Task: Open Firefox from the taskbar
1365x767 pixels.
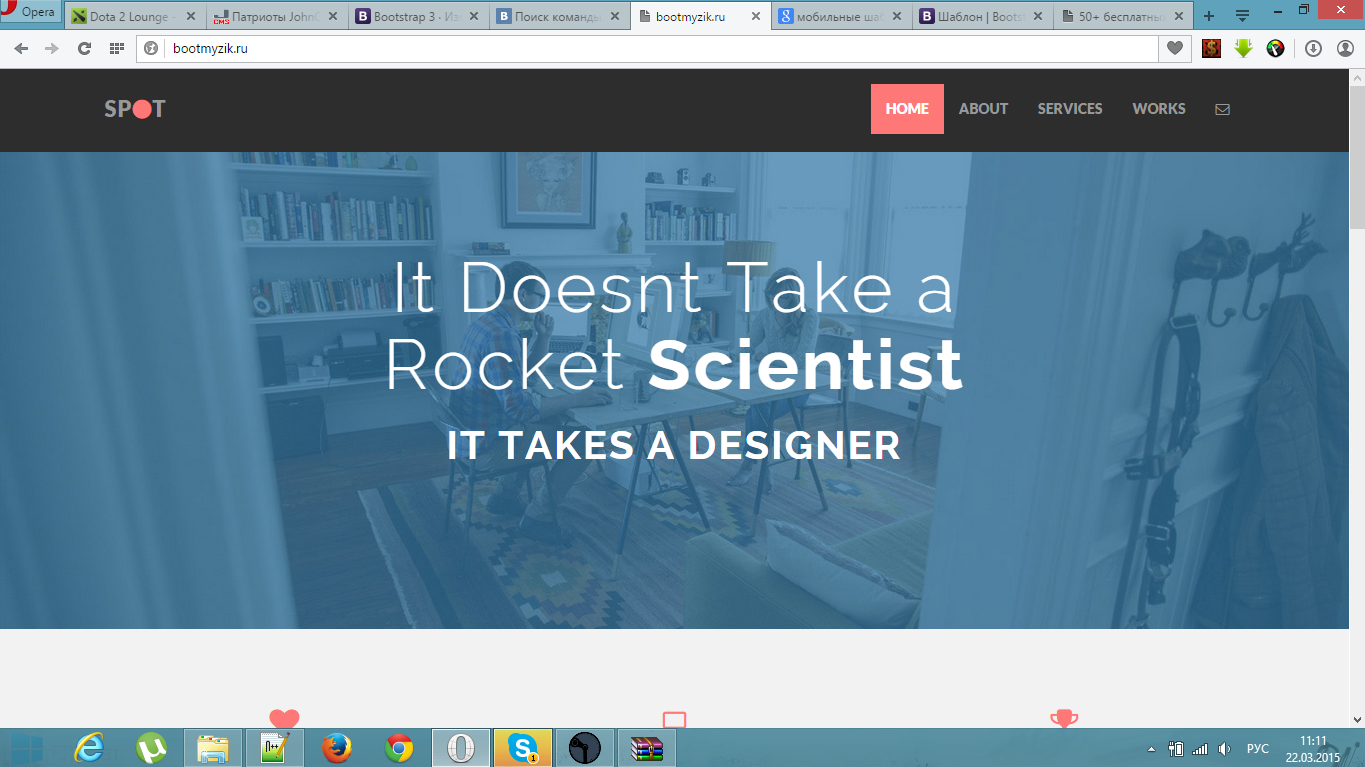Action: (x=337, y=748)
